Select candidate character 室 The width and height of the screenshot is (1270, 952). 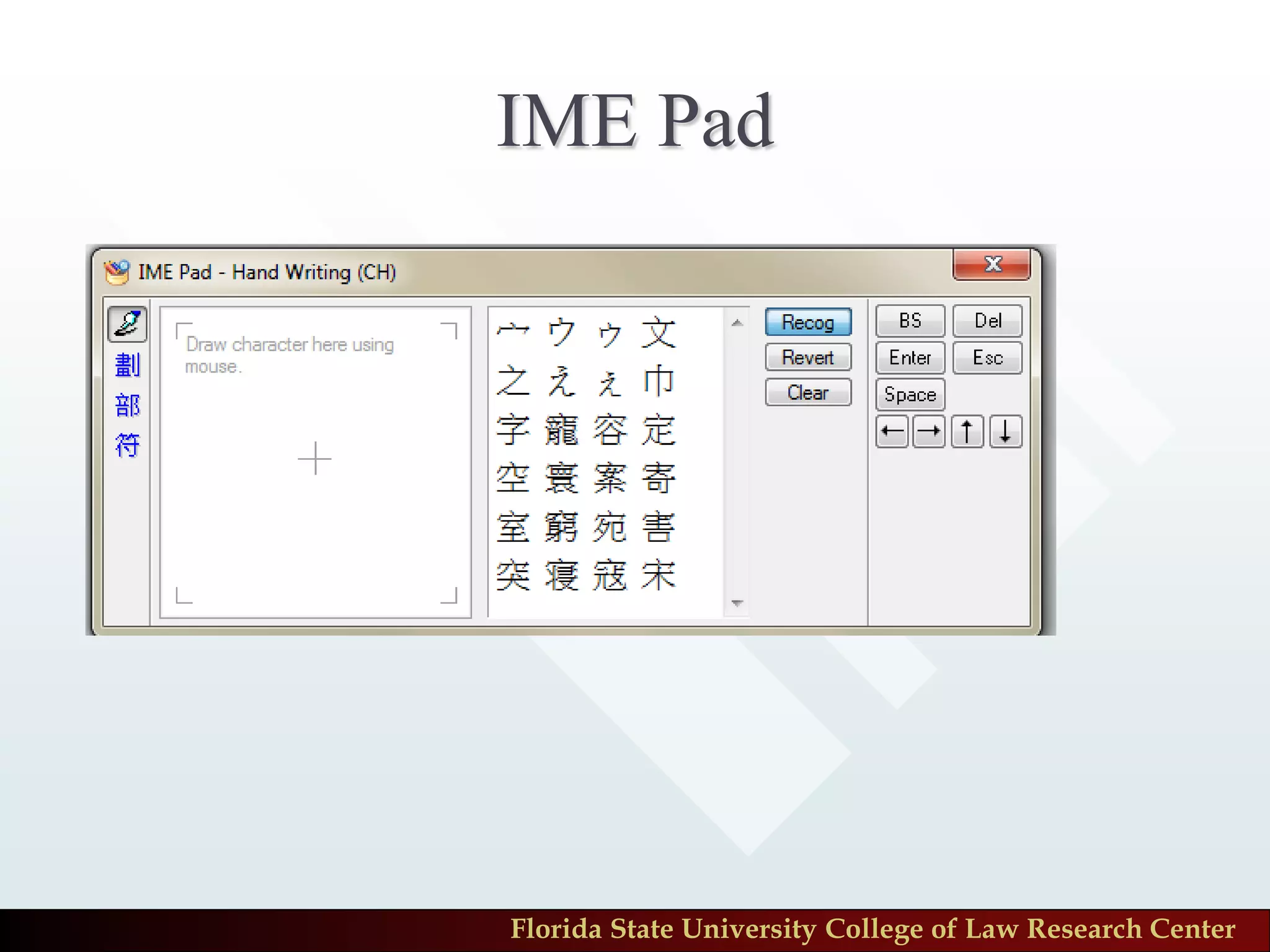pos(513,527)
